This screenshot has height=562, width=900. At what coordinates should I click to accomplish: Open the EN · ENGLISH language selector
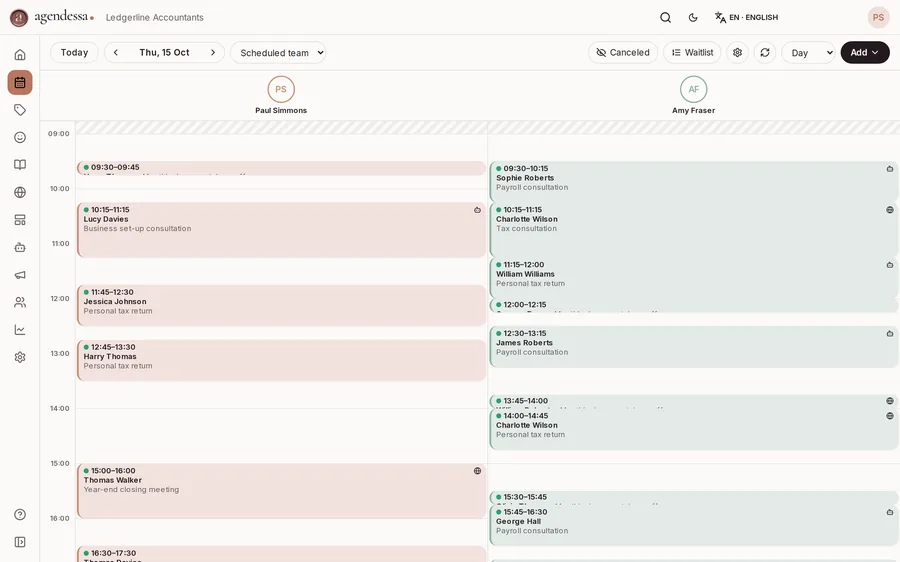[x=746, y=17]
